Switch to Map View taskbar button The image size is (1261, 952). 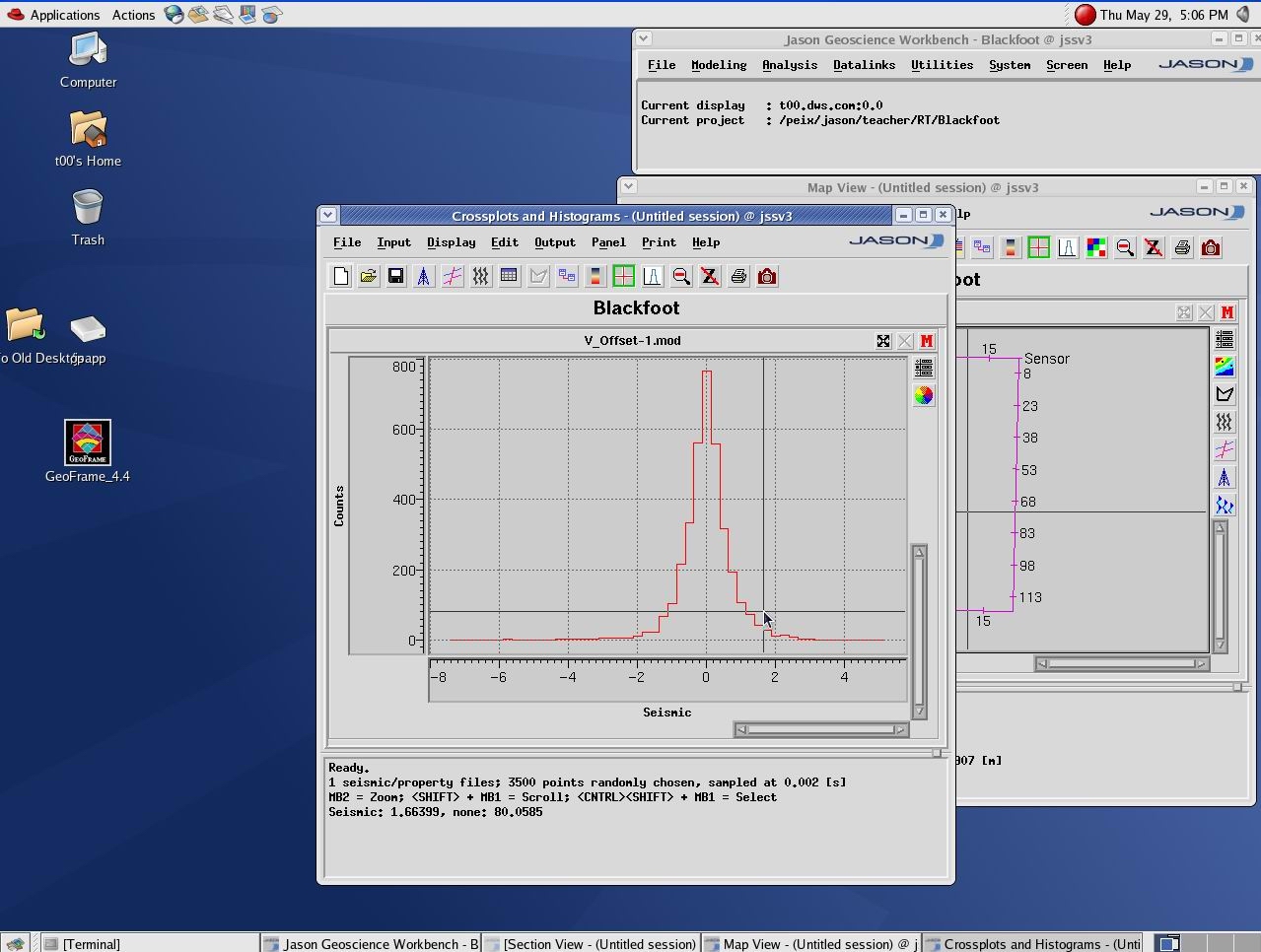(x=811, y=943)
